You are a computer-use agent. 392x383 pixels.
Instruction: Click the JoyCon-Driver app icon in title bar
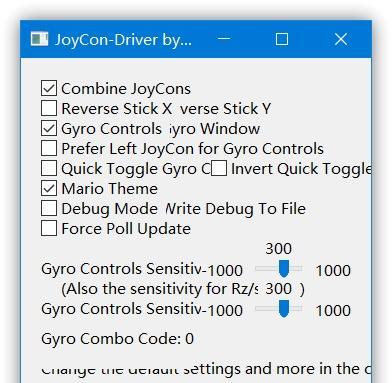(39, 39)
